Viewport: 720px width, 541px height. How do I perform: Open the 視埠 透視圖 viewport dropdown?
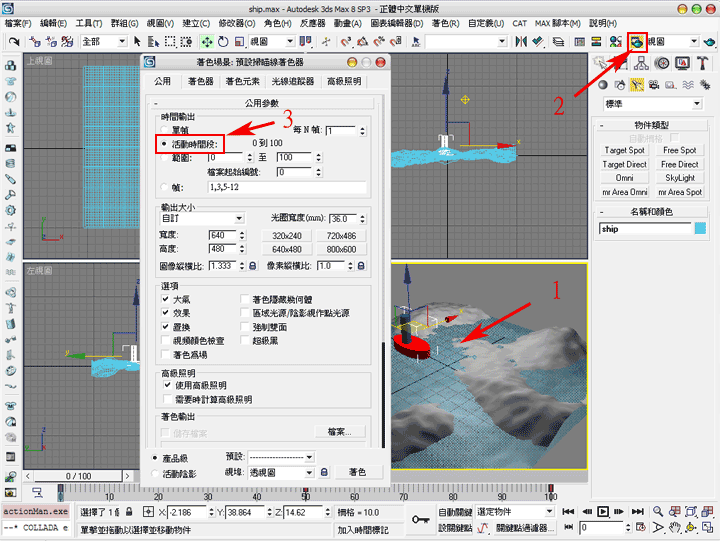click(281, 472)
